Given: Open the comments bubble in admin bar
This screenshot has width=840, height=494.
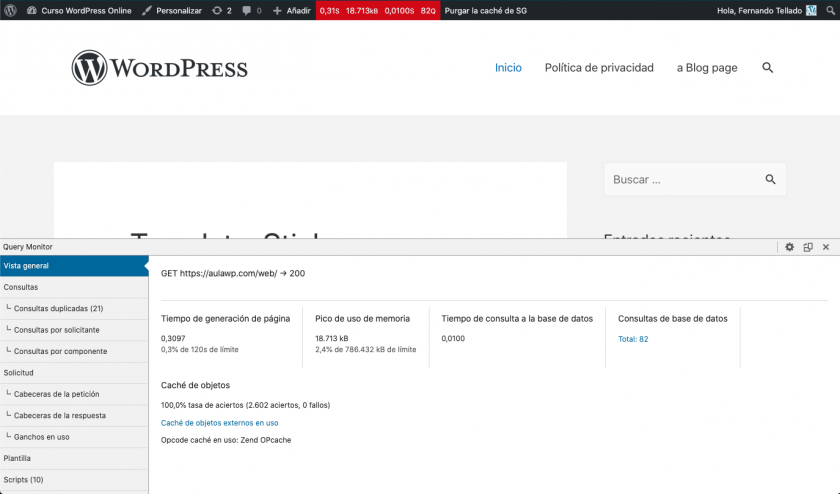Looking at the screenshot, I should tap(252, 10).
